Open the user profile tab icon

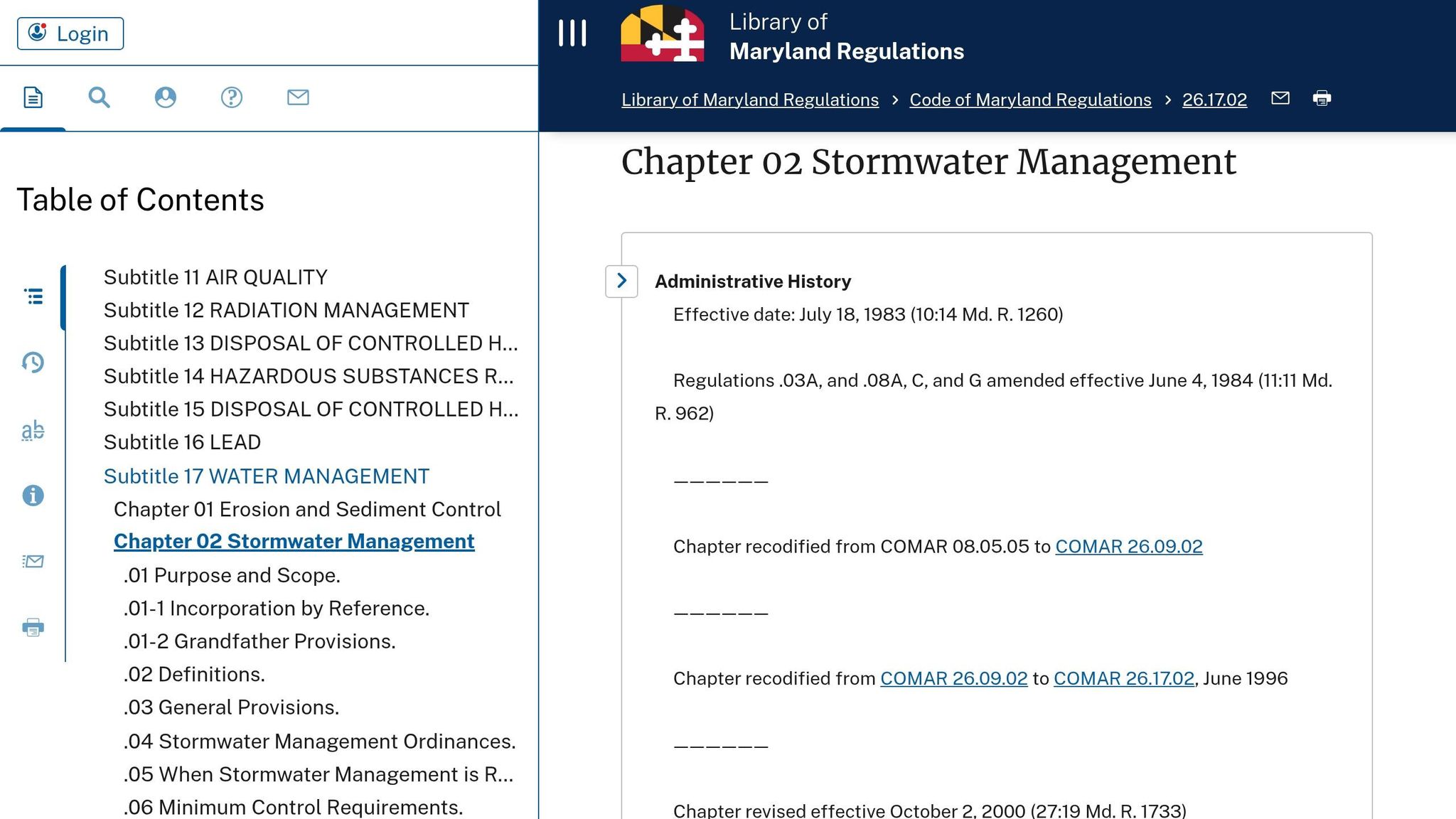coord(165,97)
